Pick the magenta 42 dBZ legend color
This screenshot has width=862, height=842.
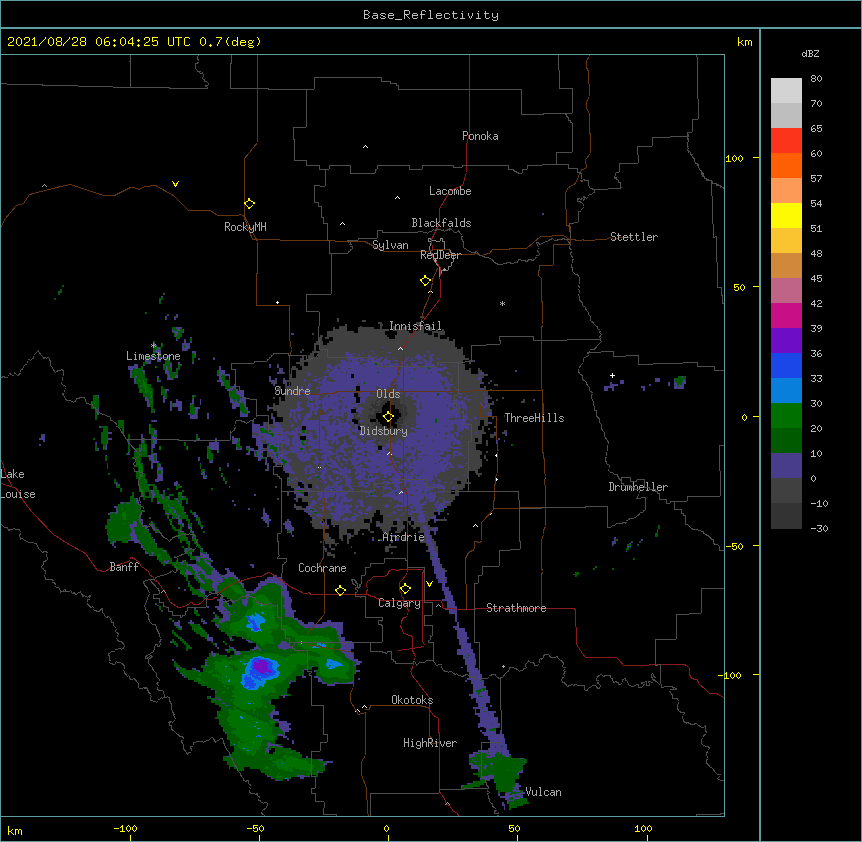pyautogui.click(x=786, y=315)
